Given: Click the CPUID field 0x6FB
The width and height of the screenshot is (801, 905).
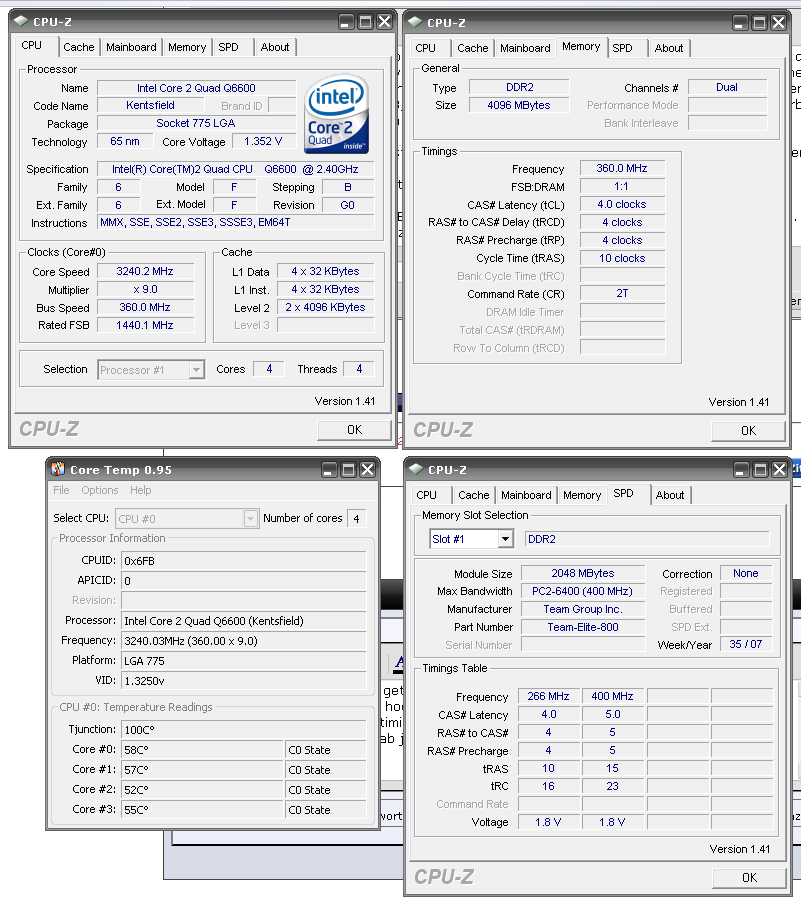Looking at the screenshot, I should [x=244, y=560].
